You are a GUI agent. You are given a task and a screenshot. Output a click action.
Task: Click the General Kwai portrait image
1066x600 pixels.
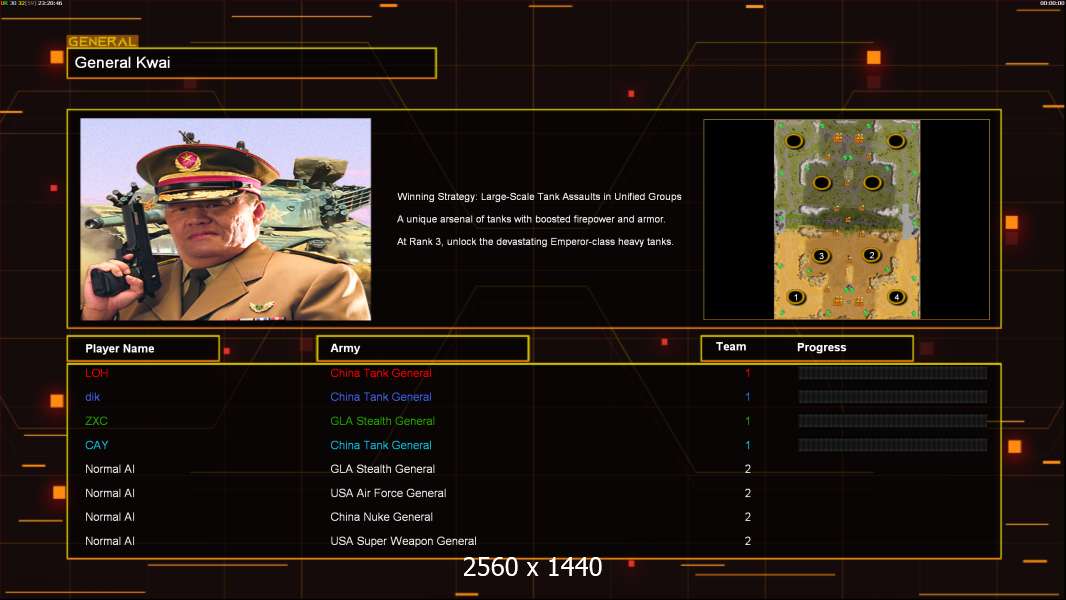(x=226, y=219)
